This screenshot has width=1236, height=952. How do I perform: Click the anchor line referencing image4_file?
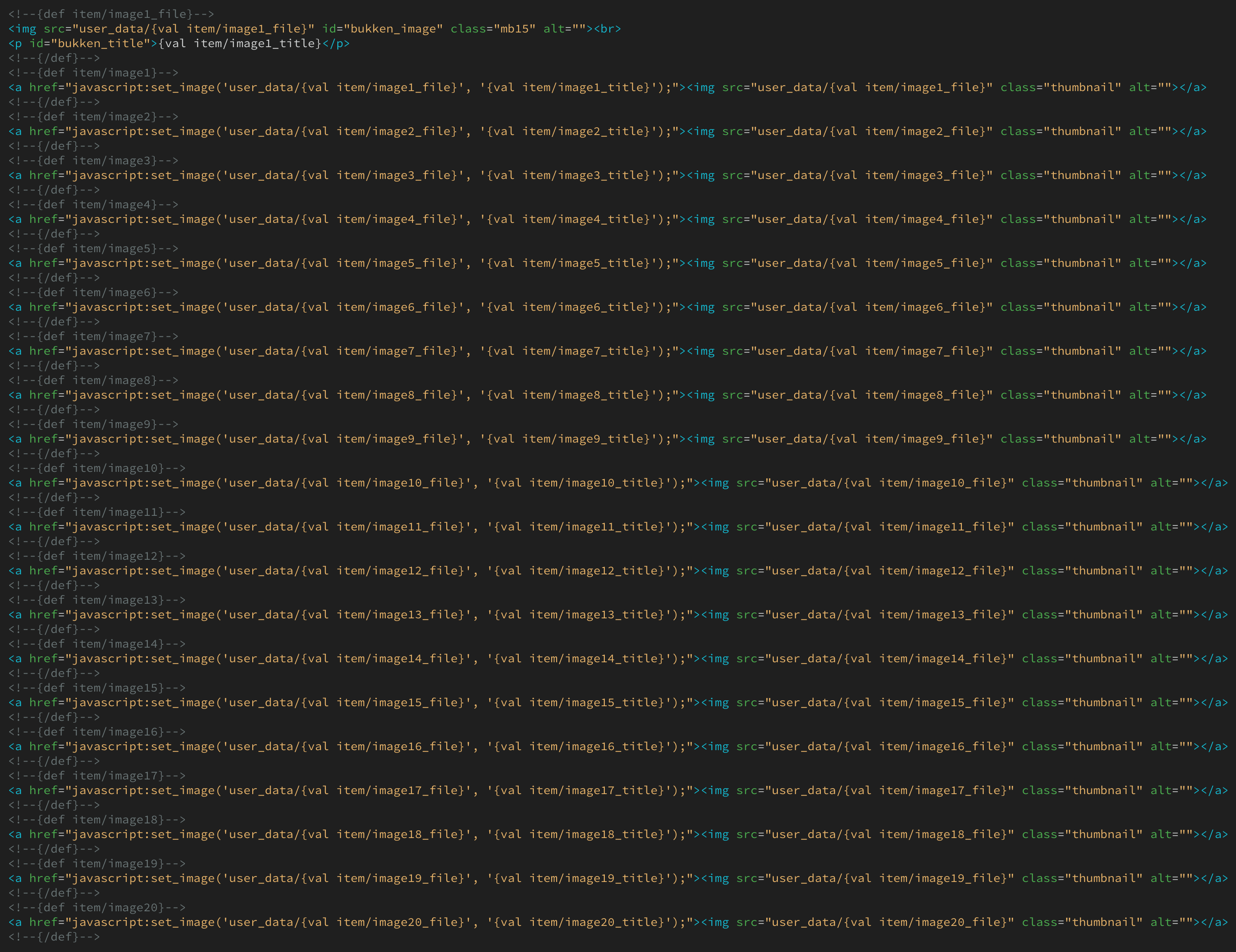point(607,219)
